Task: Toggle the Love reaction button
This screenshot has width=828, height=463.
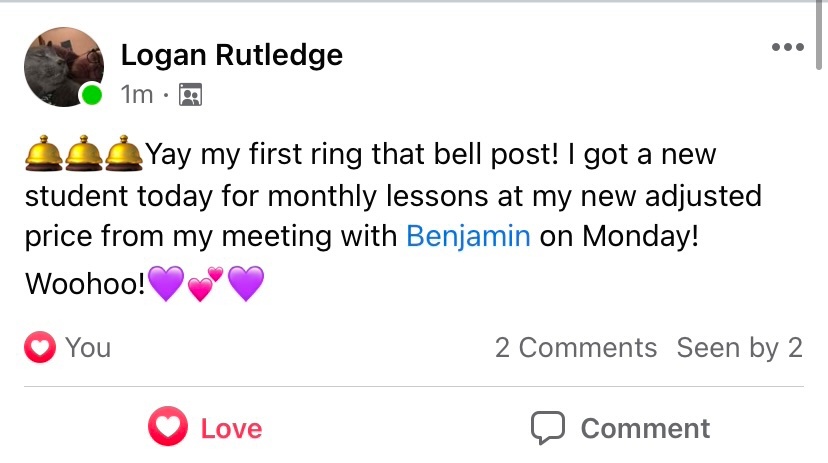Action: click(205, 428)
